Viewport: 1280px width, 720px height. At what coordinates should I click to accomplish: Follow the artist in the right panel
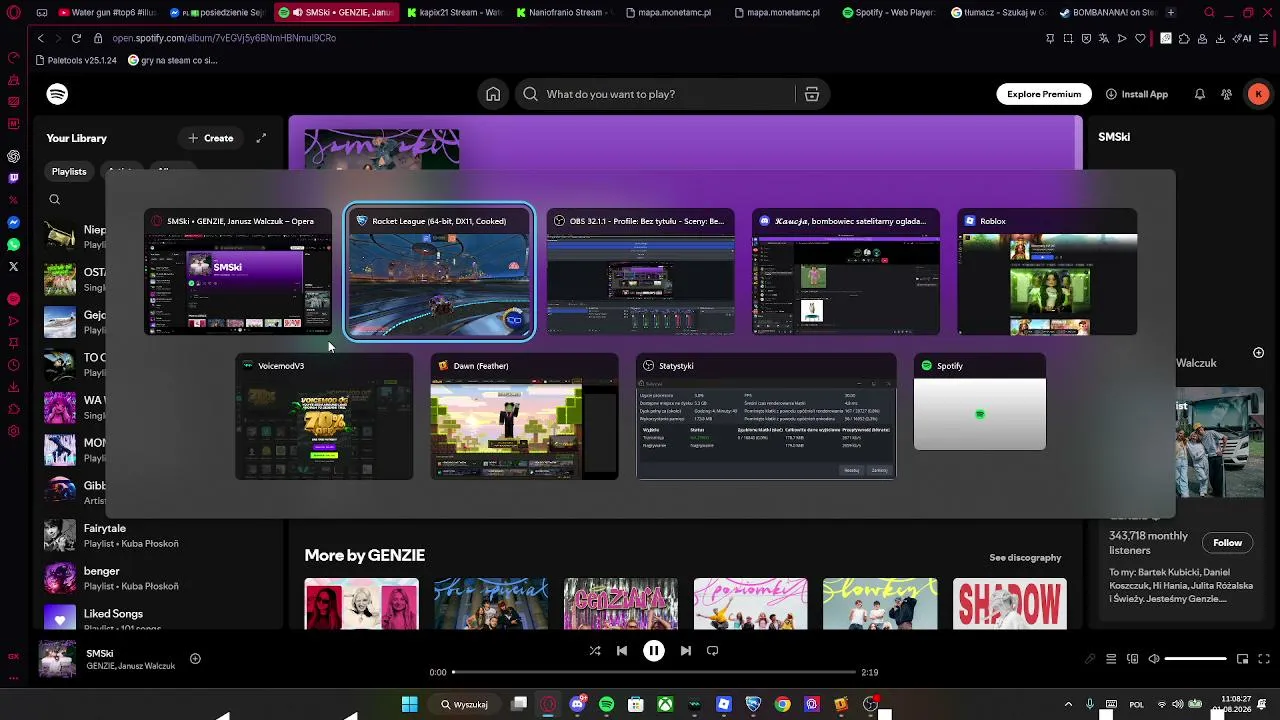click(1227, 543)
